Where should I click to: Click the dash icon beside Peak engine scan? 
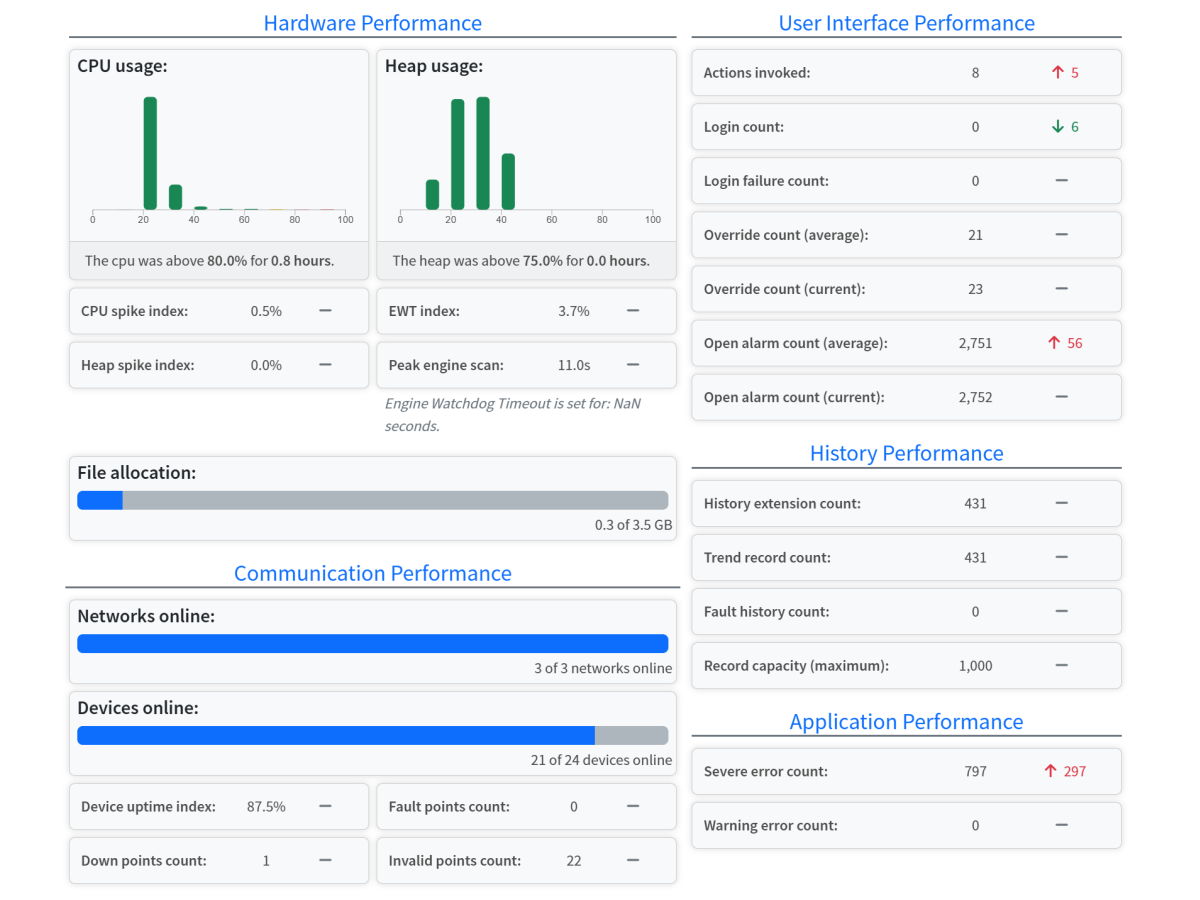(x=633, y=365)
